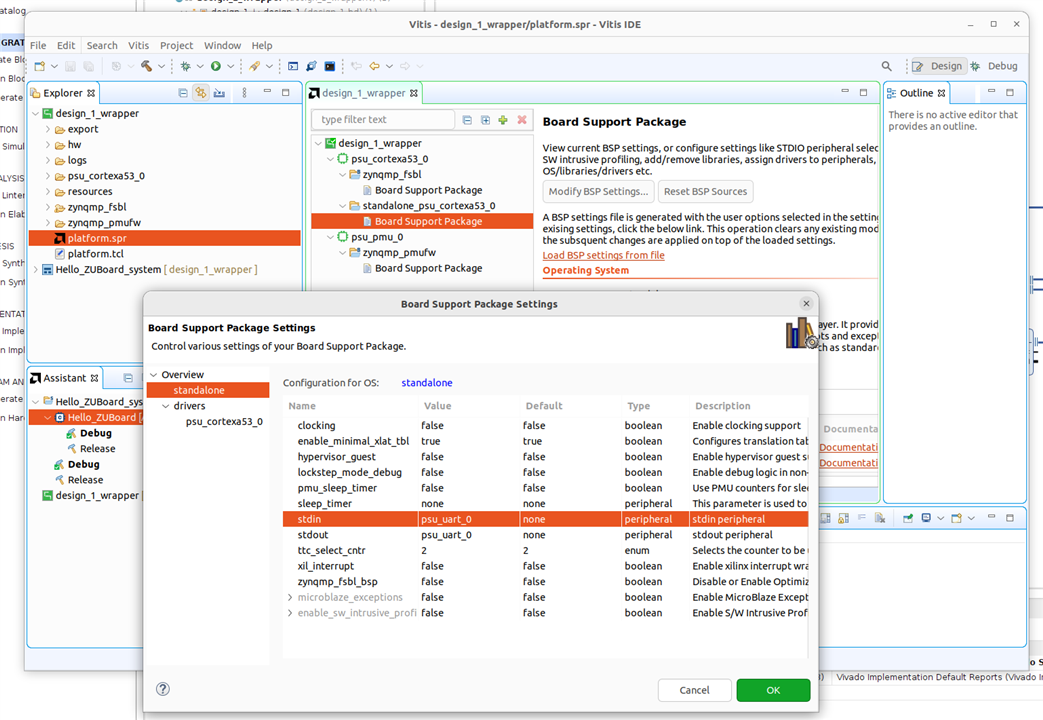Screen dimensions: 1043x720
Task: Select the Design perspective button
Action: 938,66
